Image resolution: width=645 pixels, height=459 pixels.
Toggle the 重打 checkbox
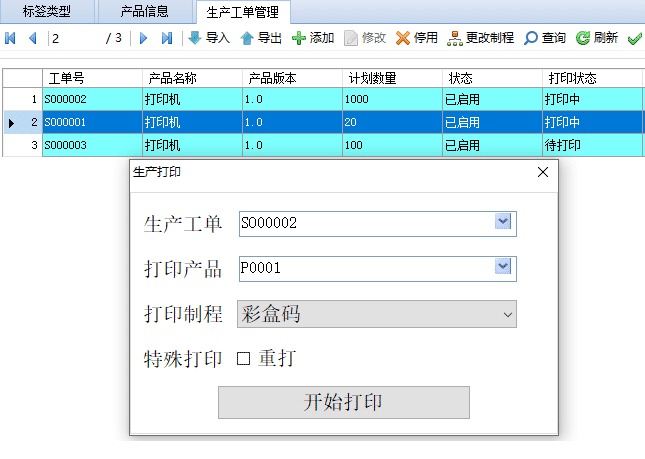coord(244,359)
